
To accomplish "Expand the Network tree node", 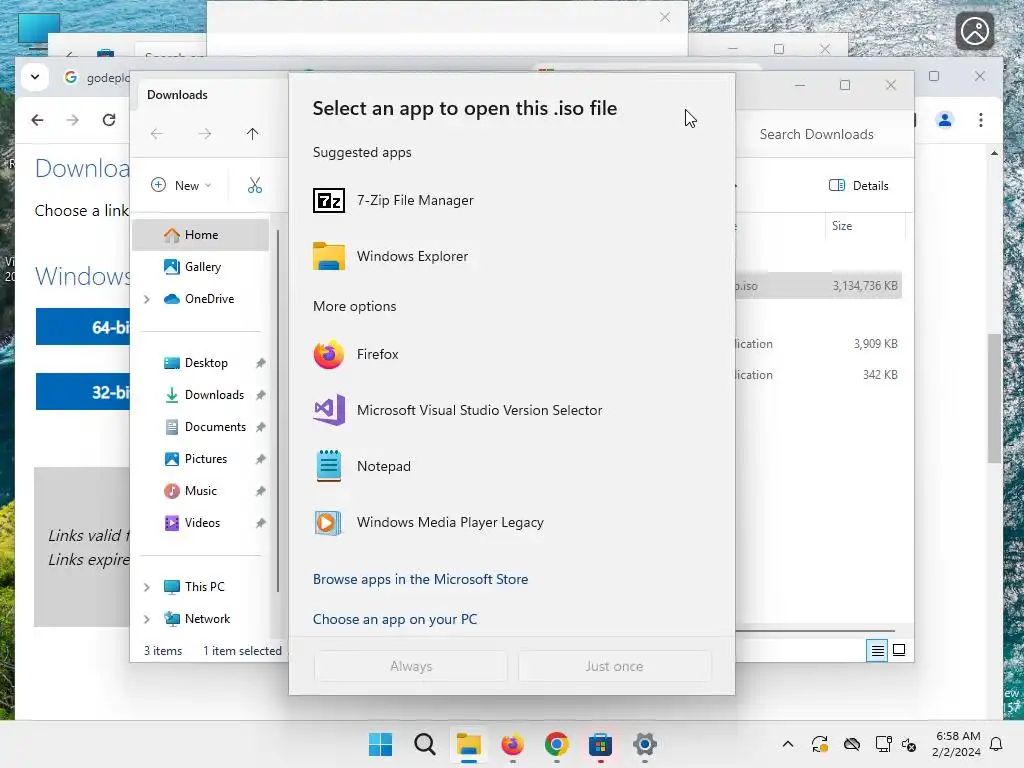I will 147,619.
